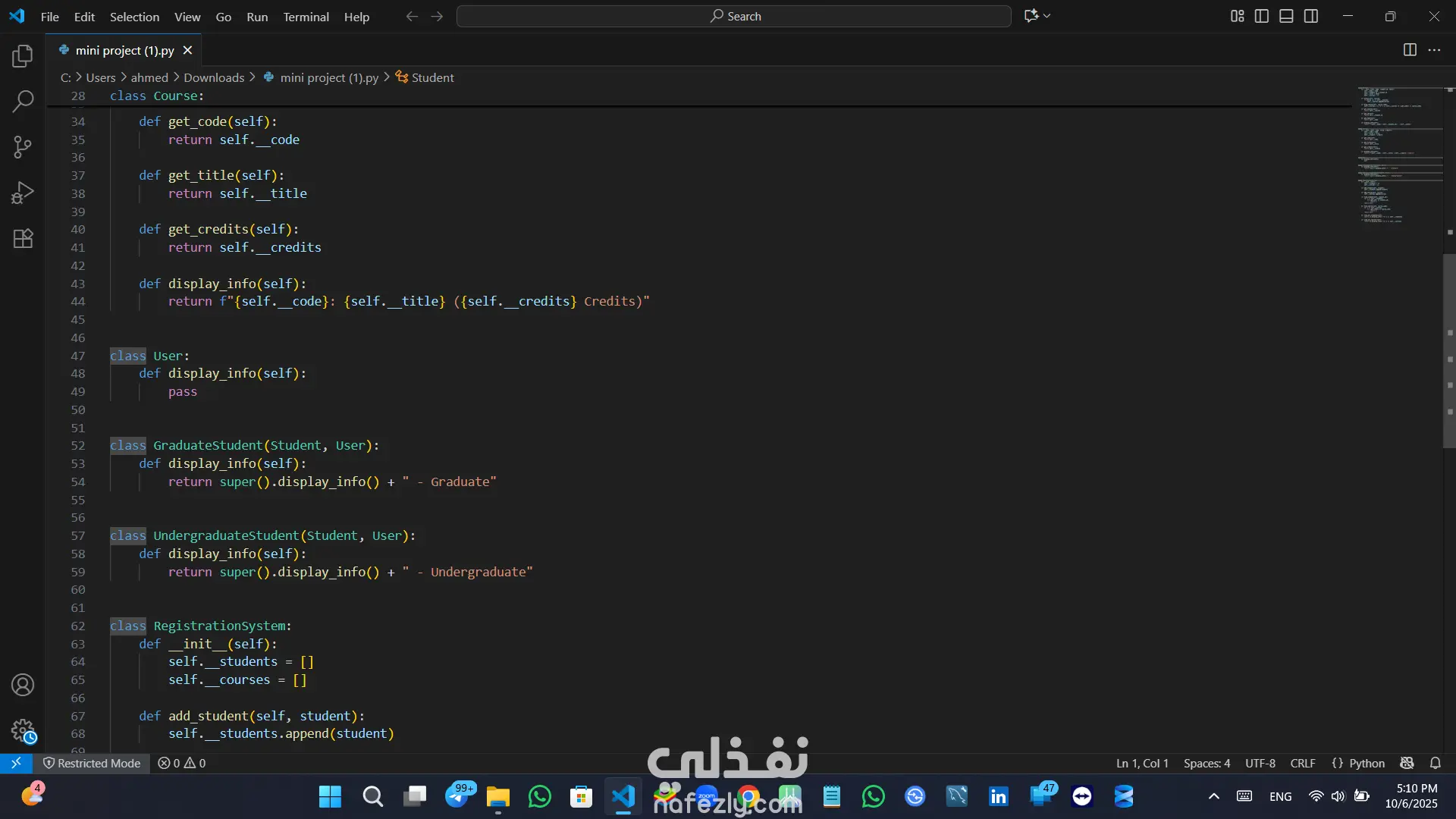Image resolution: width=1456 pixels, height=819 pixels.
Task: Open editor More Actions ellipsis menu
Action: click(x=1434, y=50)
